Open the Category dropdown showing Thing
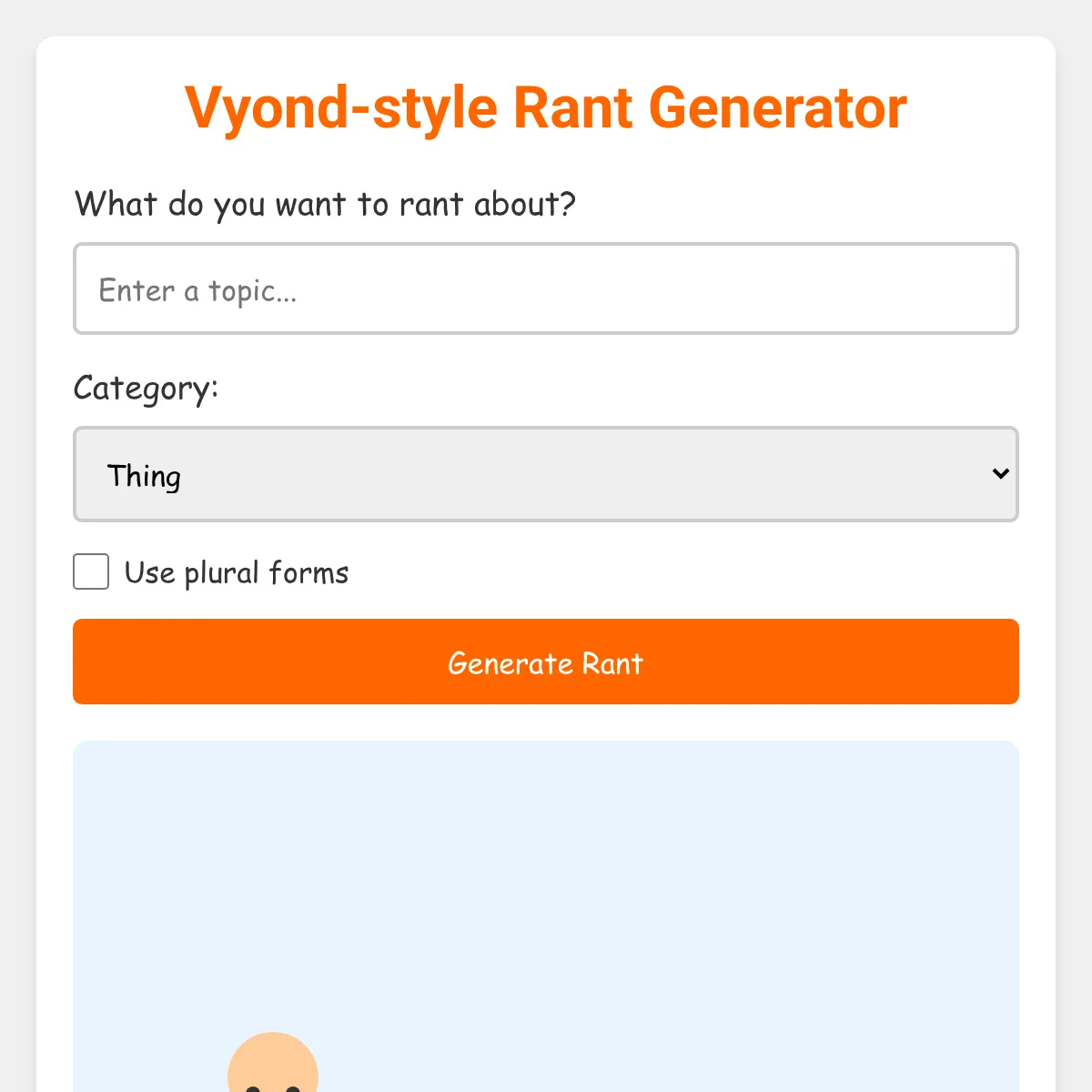 [544, 474]
